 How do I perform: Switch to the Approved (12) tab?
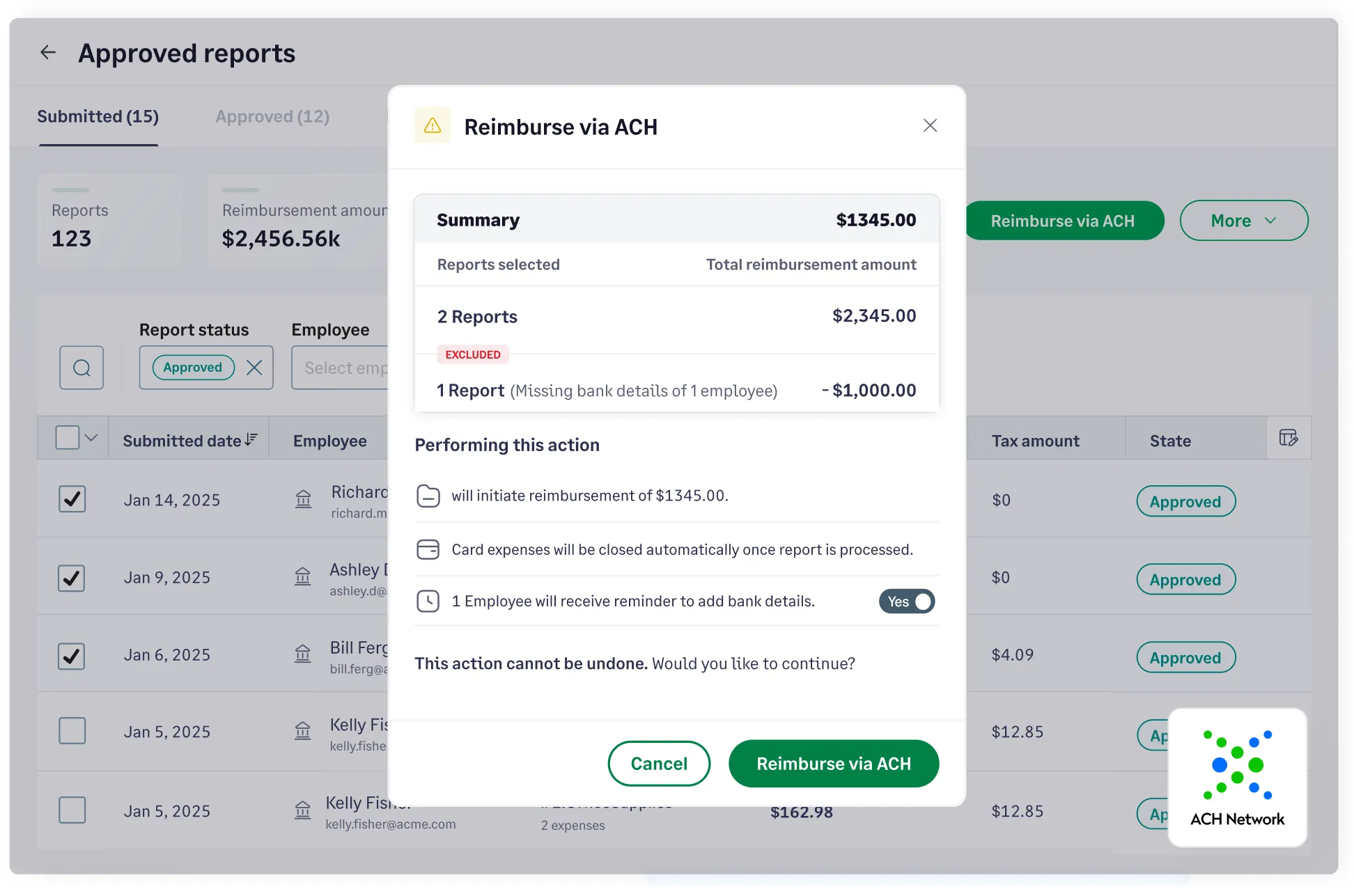(x=272, y=116)
